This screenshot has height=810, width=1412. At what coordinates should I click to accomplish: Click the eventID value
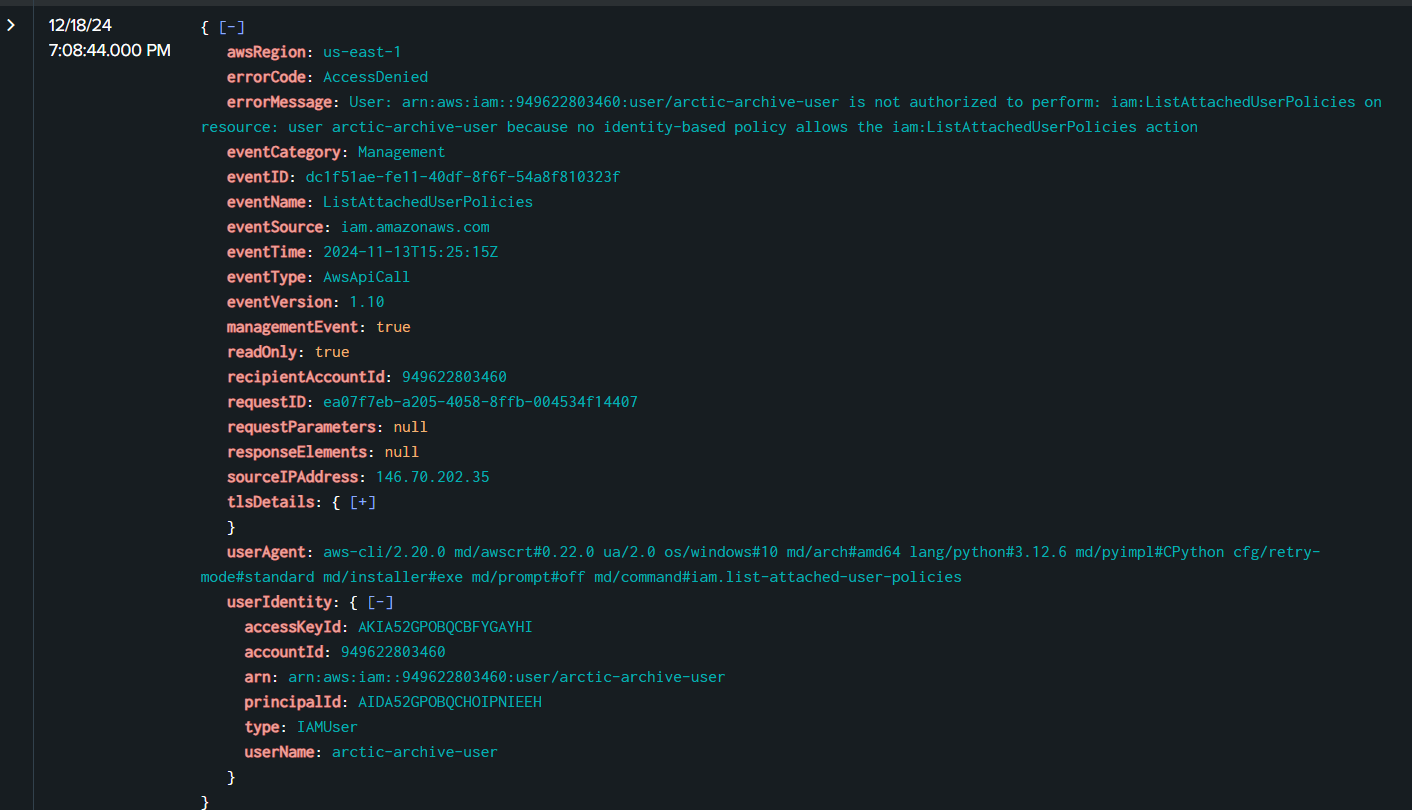(462, 177)
